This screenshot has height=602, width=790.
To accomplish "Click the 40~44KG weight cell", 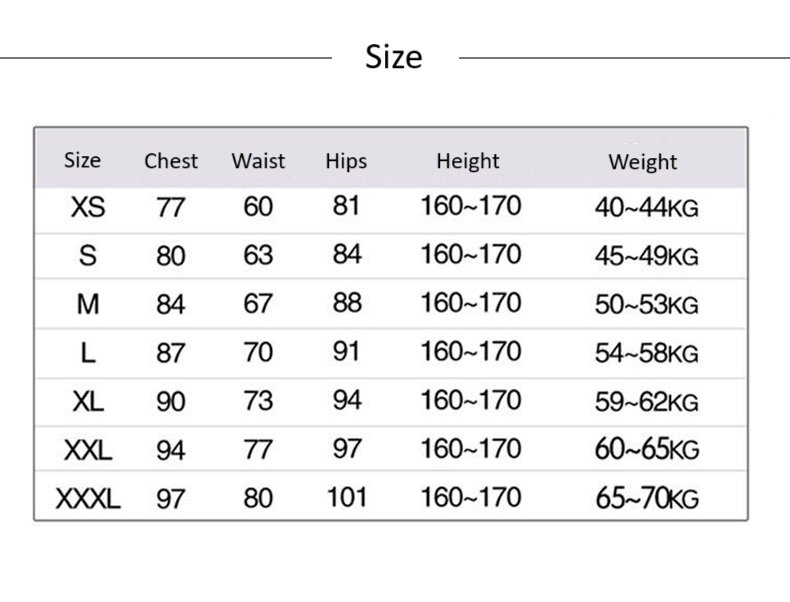I will (x=646, y=207).
